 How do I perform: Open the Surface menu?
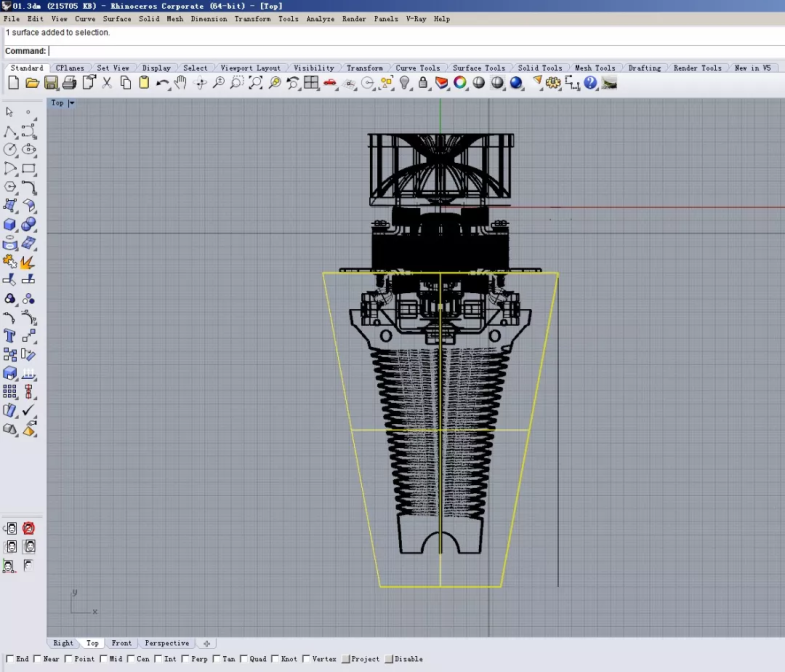pos(117,19)
